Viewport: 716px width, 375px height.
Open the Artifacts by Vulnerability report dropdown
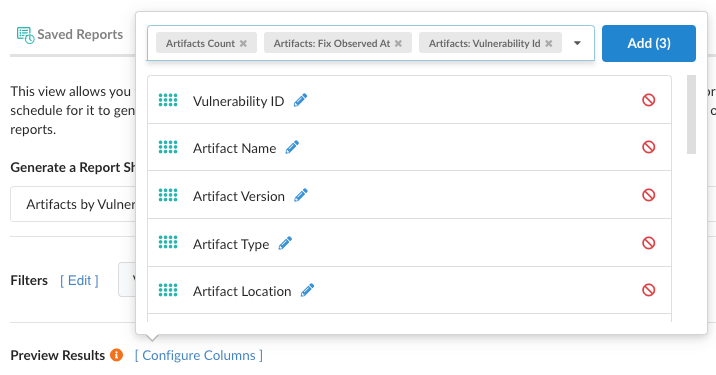pos(73,204)
